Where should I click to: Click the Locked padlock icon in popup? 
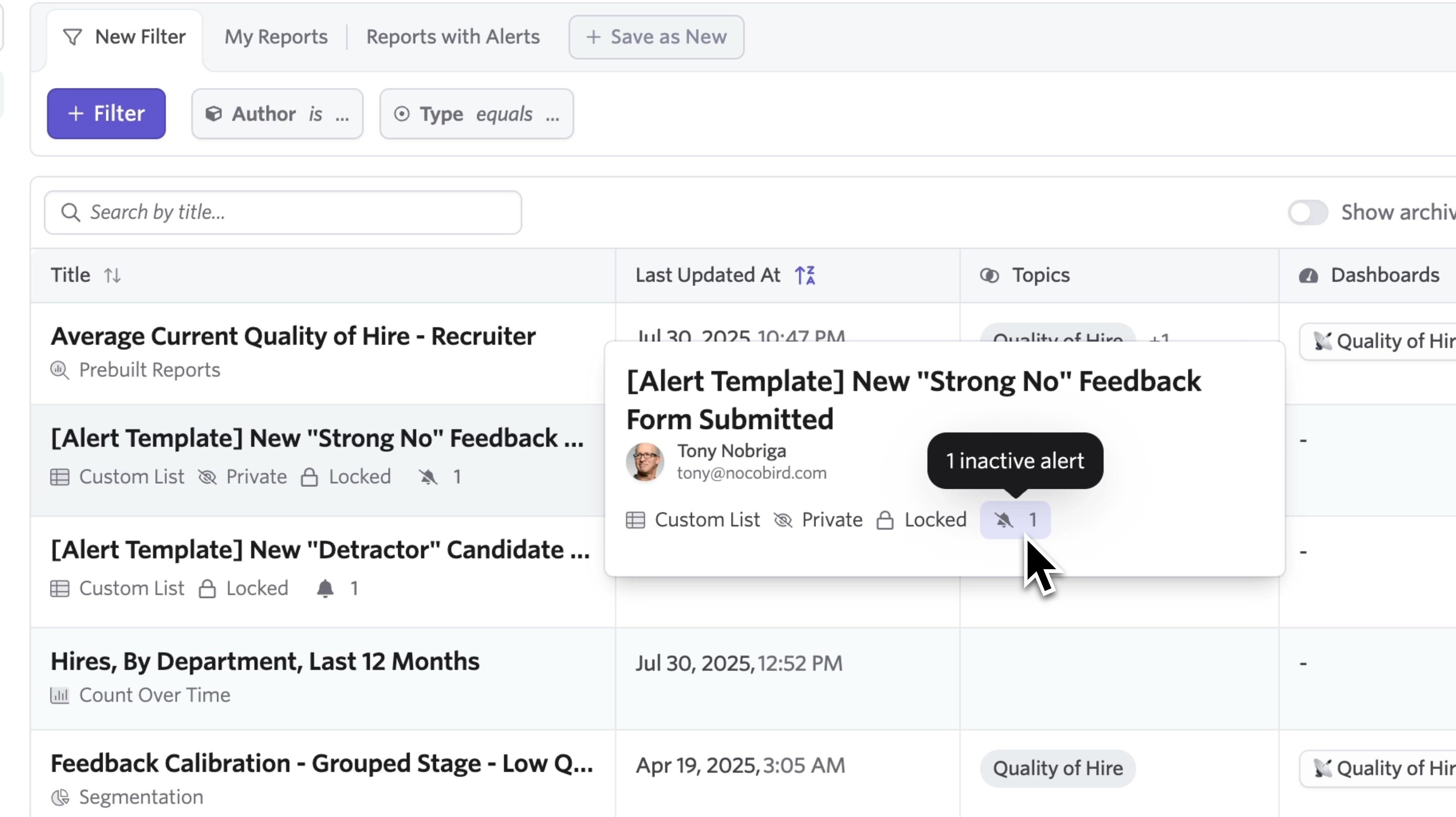885,520
